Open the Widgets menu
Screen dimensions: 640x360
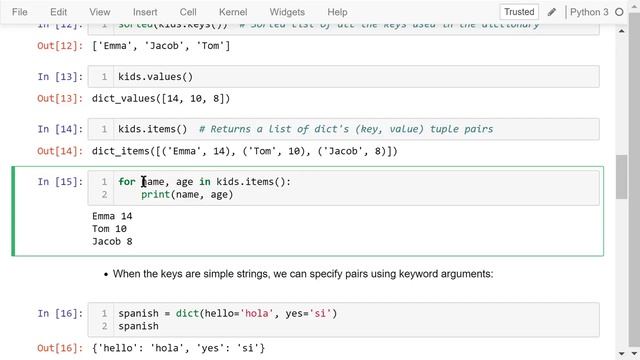[x=287, y=12]
